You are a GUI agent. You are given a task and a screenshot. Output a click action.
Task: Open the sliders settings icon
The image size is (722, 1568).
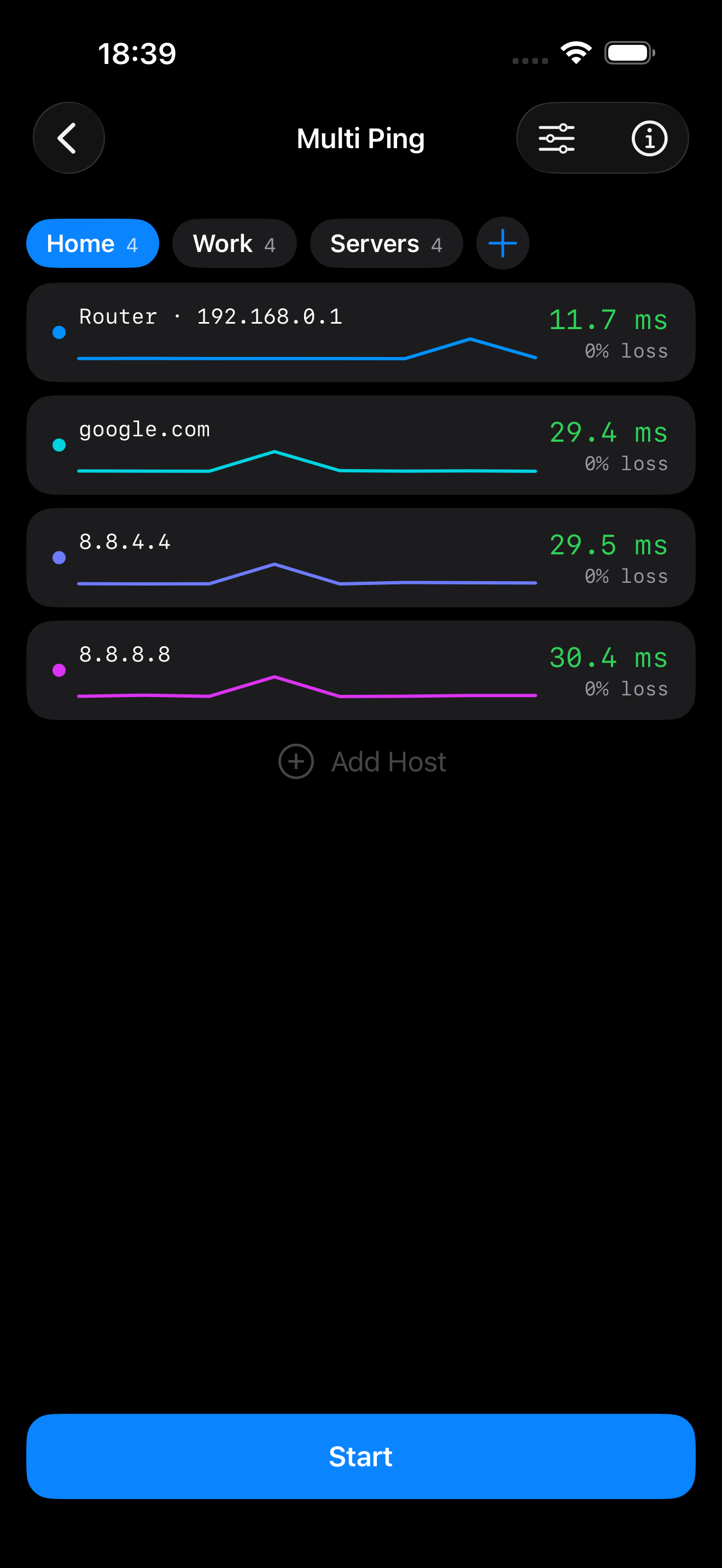click(x=556, y=138)
